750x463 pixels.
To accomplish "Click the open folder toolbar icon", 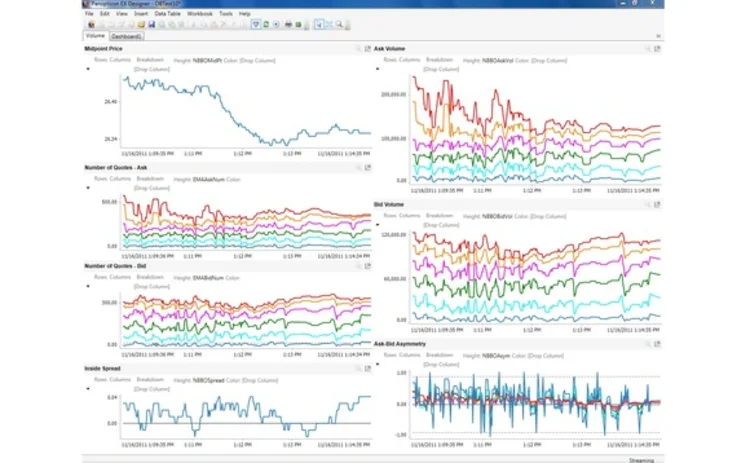I will pyautogui.click(x=141, y=24).
